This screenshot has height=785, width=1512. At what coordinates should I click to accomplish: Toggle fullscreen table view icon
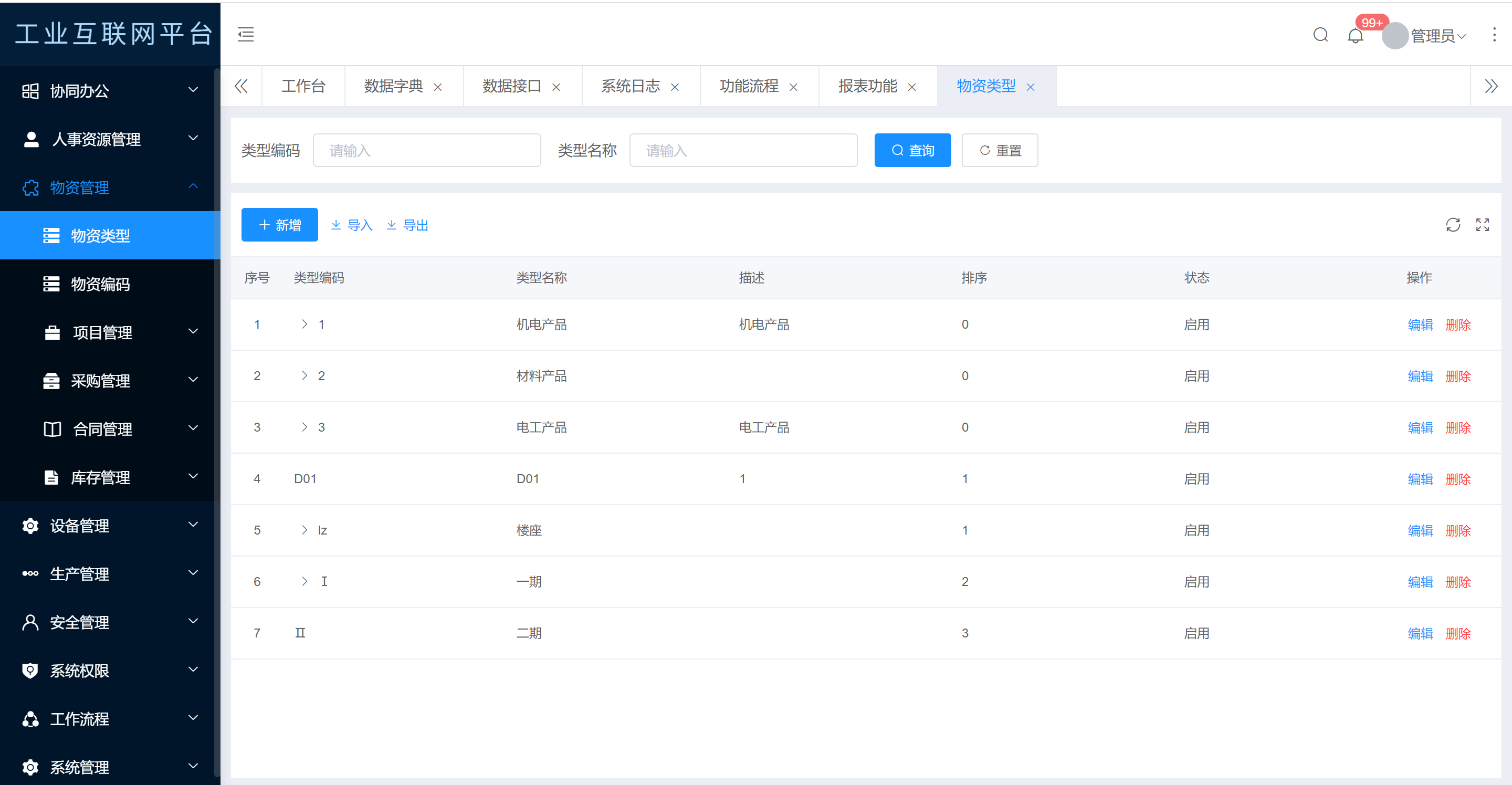(1483, 225)
